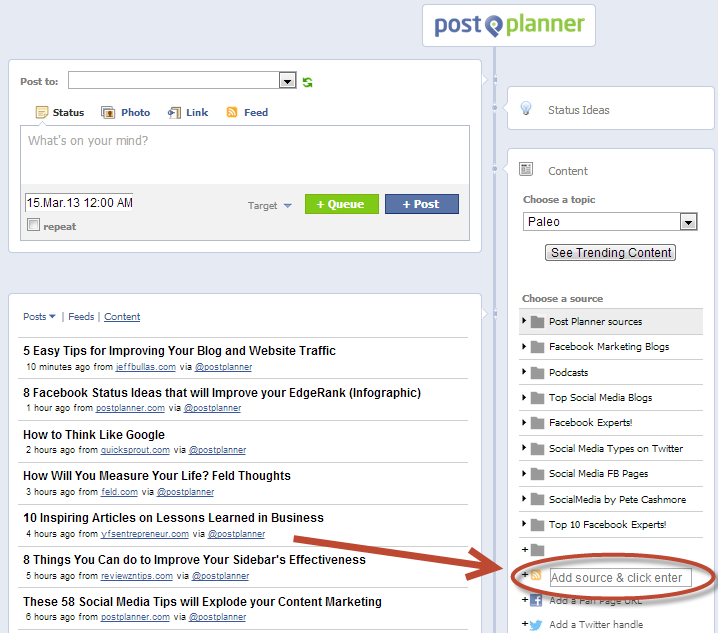This screenshot has width=718, height=633.
Task: Open the Post to dropdown arrow
Action: pos(288,81)
